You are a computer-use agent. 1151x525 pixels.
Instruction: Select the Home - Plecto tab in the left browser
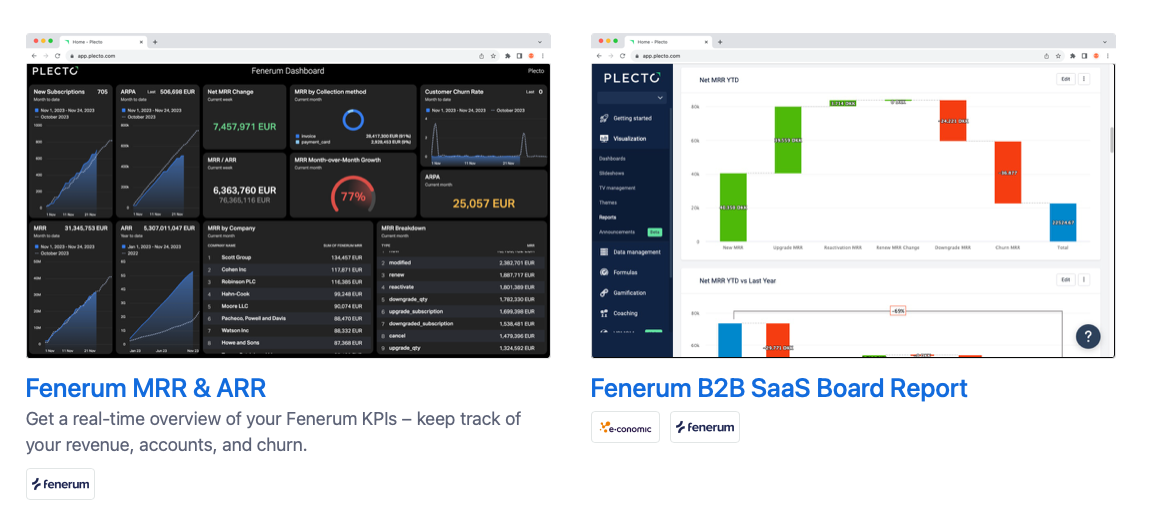coord(104,42)
